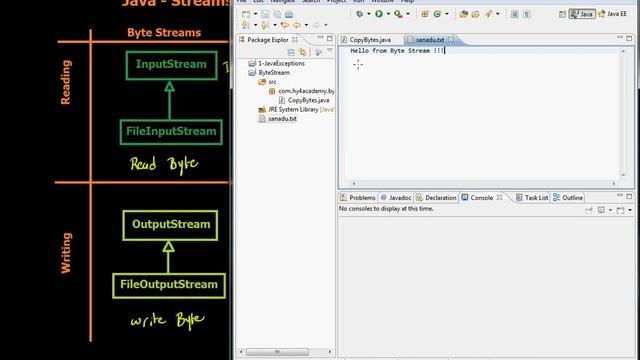Click the Print toolbar icon
Viewport: 640px width, 360px height.
pyautogui.click(x=289, y=14)
